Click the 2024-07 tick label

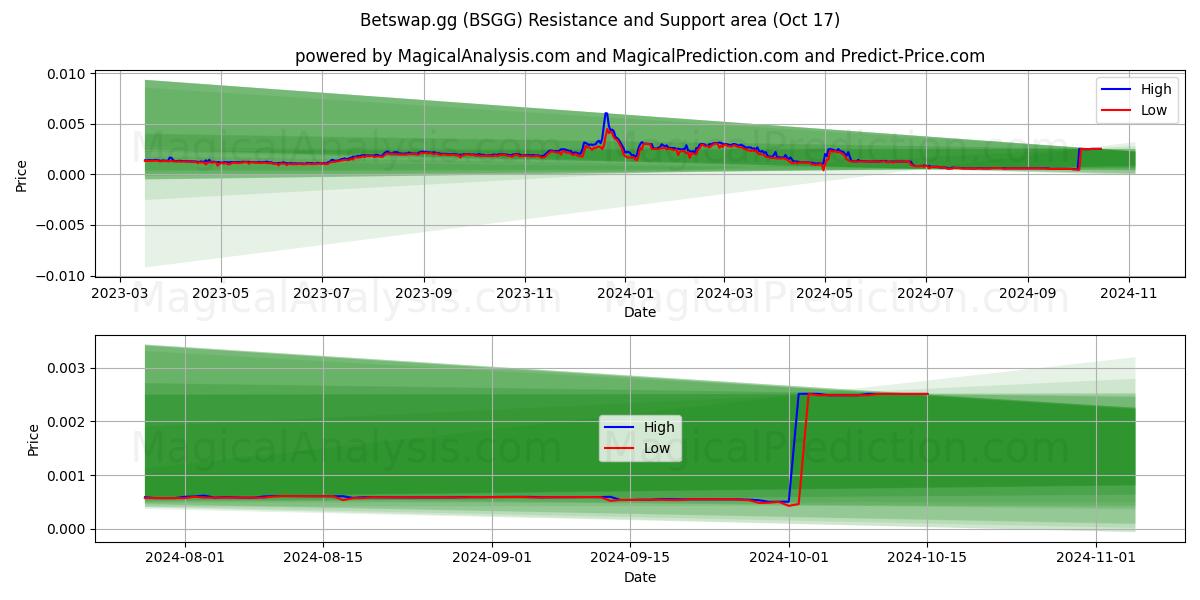point(926,294)
